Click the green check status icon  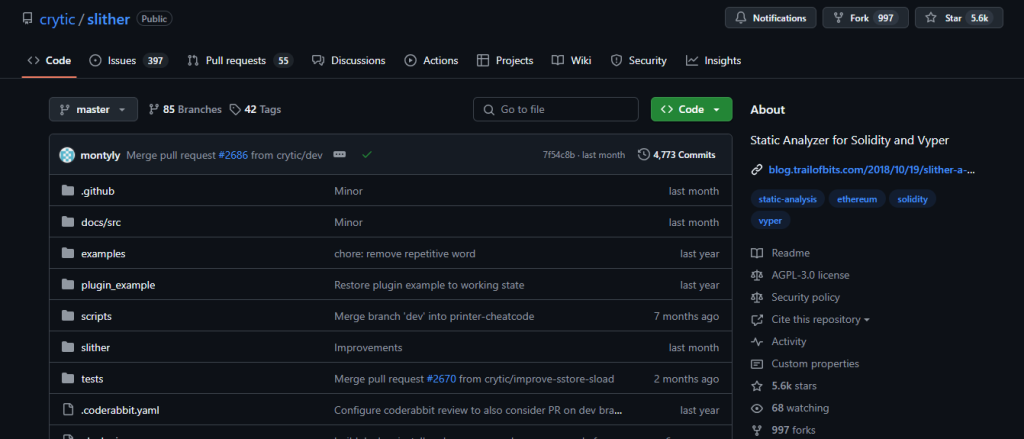(367, 155)
